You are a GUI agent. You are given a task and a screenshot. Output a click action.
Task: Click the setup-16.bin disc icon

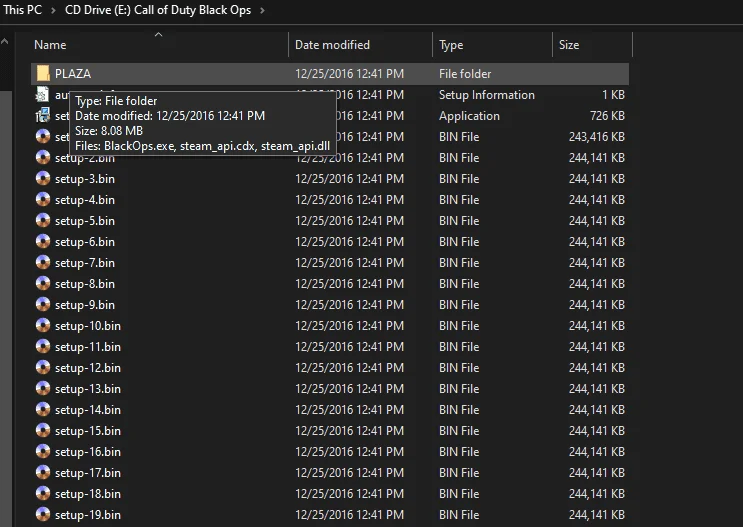[43, 451]
